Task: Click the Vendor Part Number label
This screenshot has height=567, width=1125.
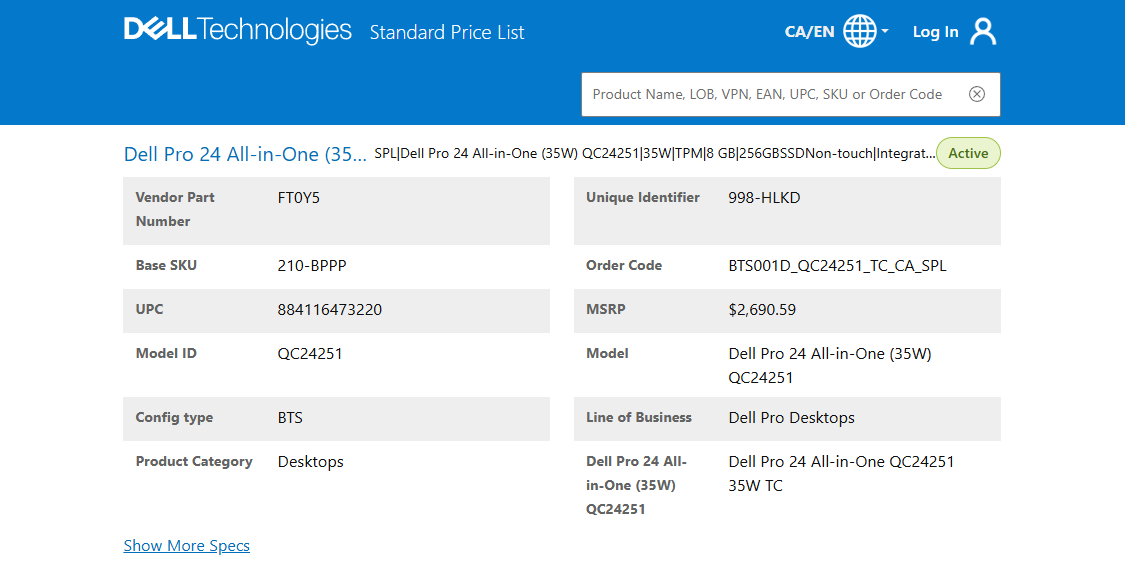Action: [175, 210]
